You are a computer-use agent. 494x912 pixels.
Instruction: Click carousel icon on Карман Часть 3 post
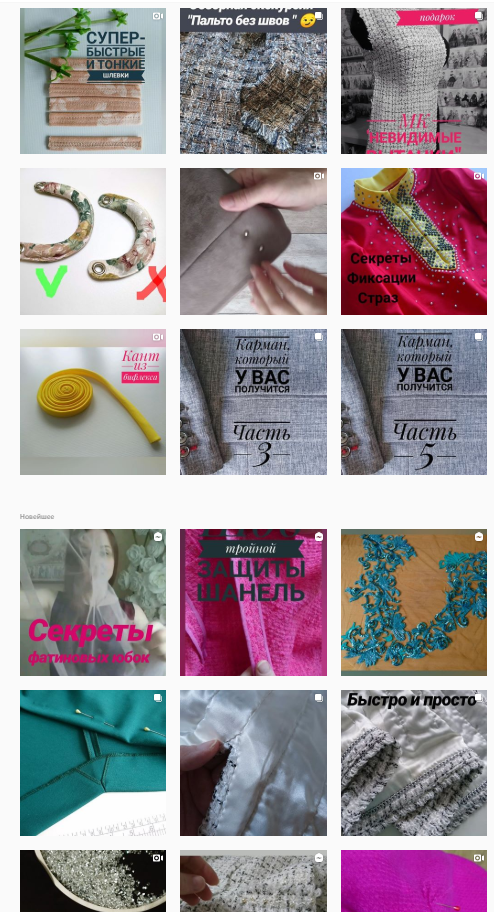pyautogui.click(x=318, y=336)
